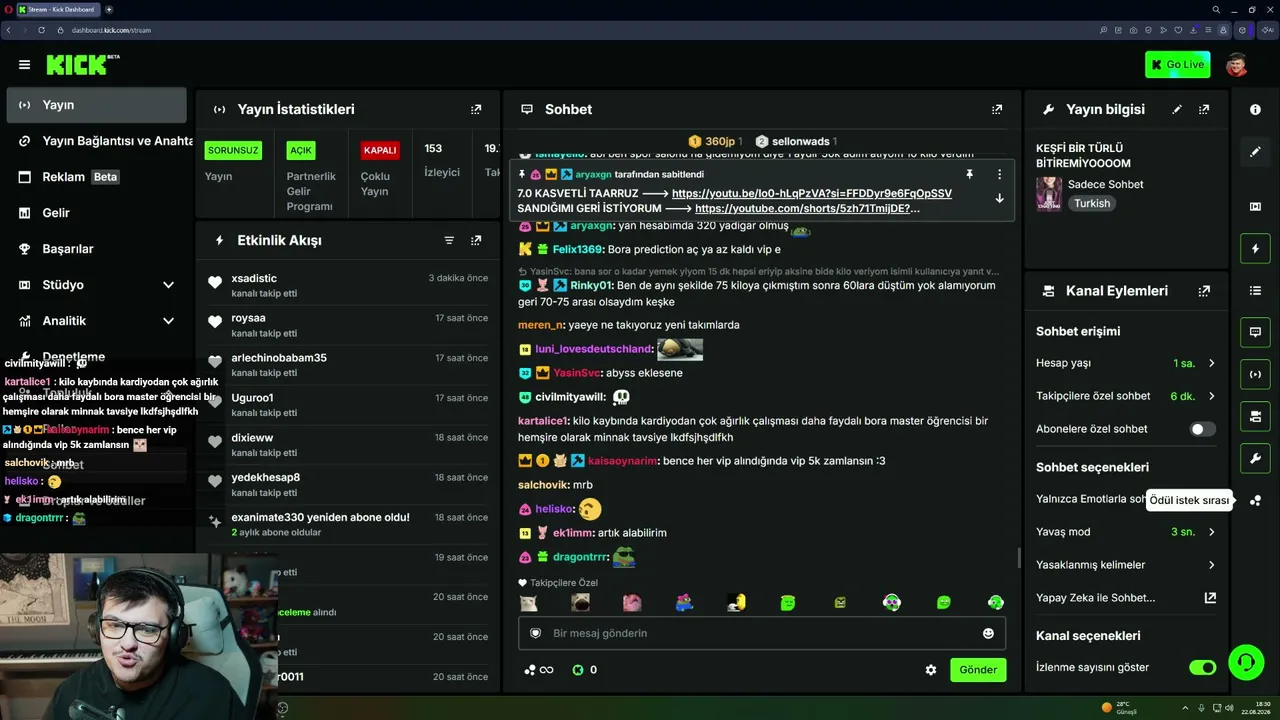The width and height of the screenshot is (1280, 720).
Task: Open a new browser tab
Action: point(109,9)
